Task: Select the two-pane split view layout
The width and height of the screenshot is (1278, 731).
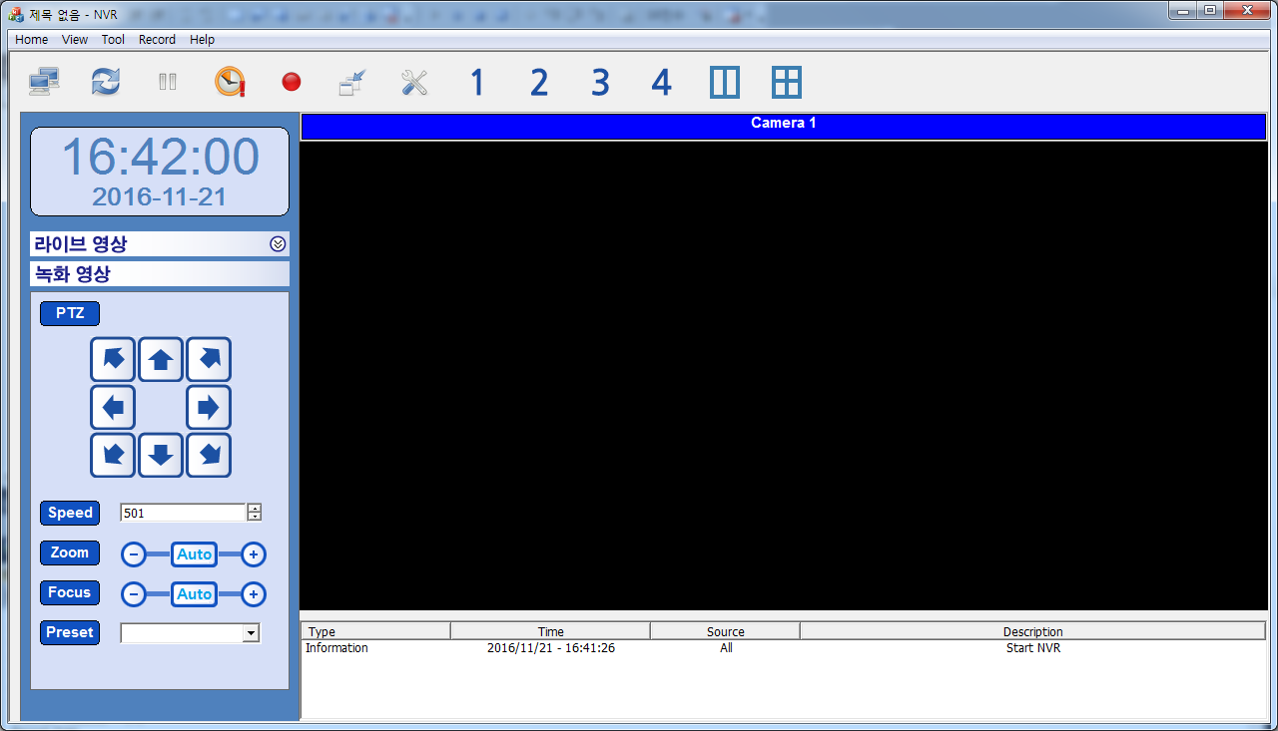Action: point(725,82)
